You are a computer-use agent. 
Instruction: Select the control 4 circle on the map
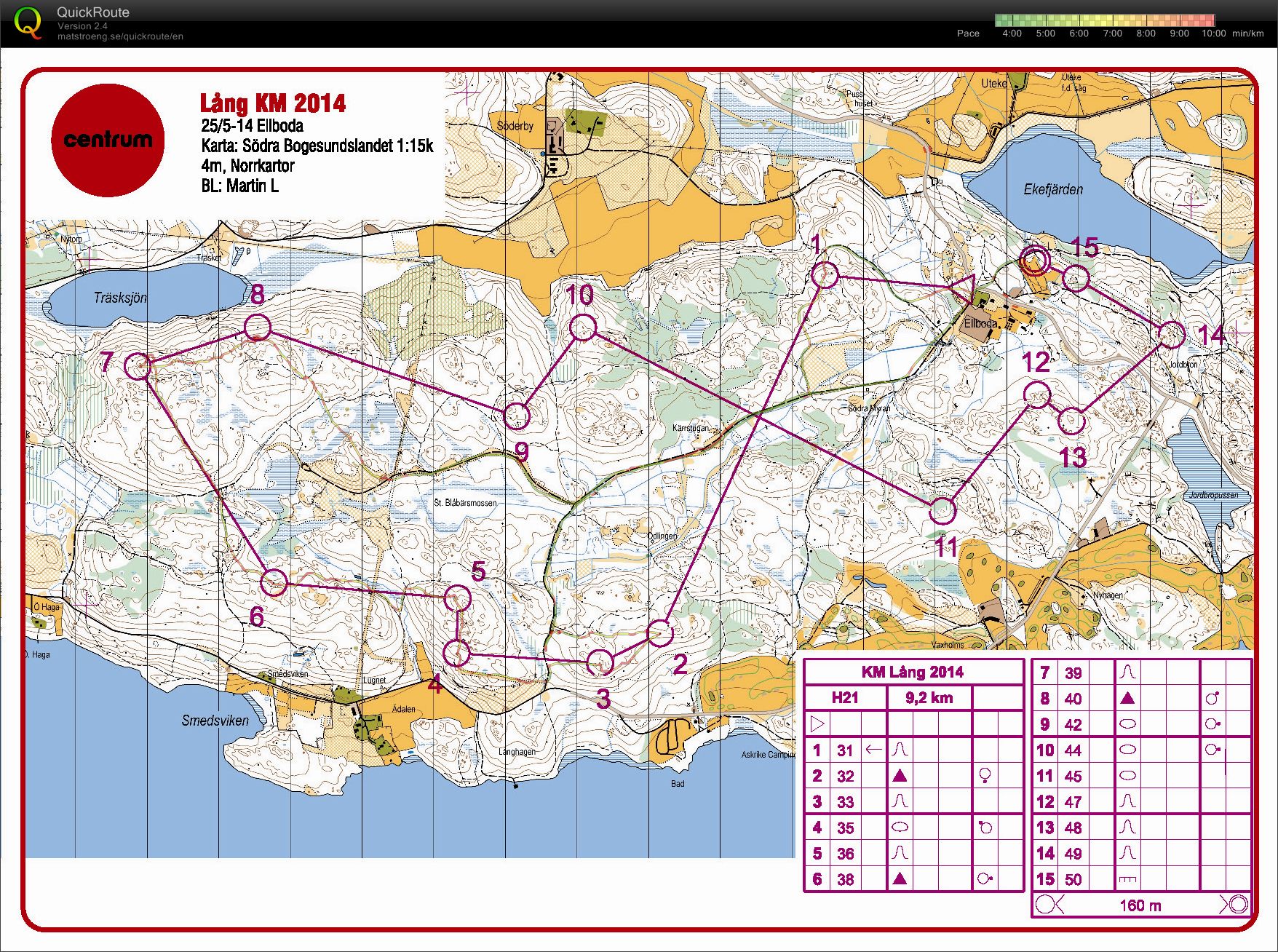(x=457, y=653)
